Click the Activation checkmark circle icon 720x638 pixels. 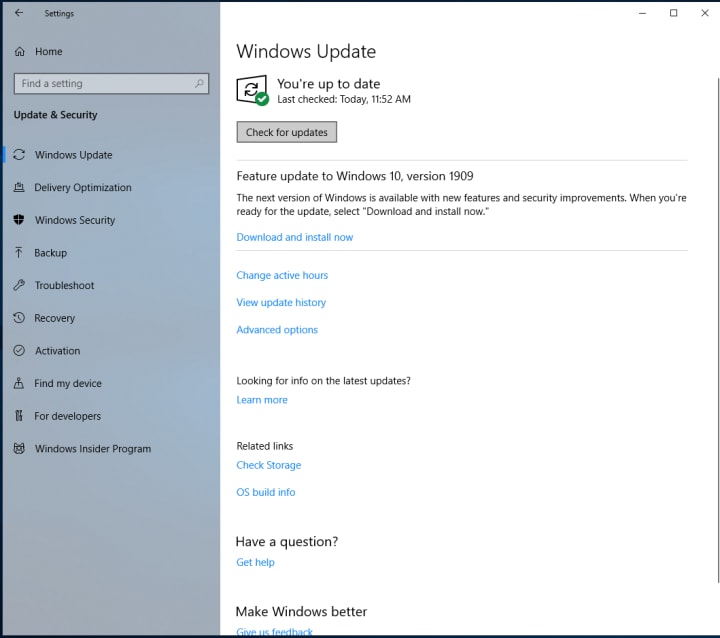pyautogui.click(x=19, y=350)
